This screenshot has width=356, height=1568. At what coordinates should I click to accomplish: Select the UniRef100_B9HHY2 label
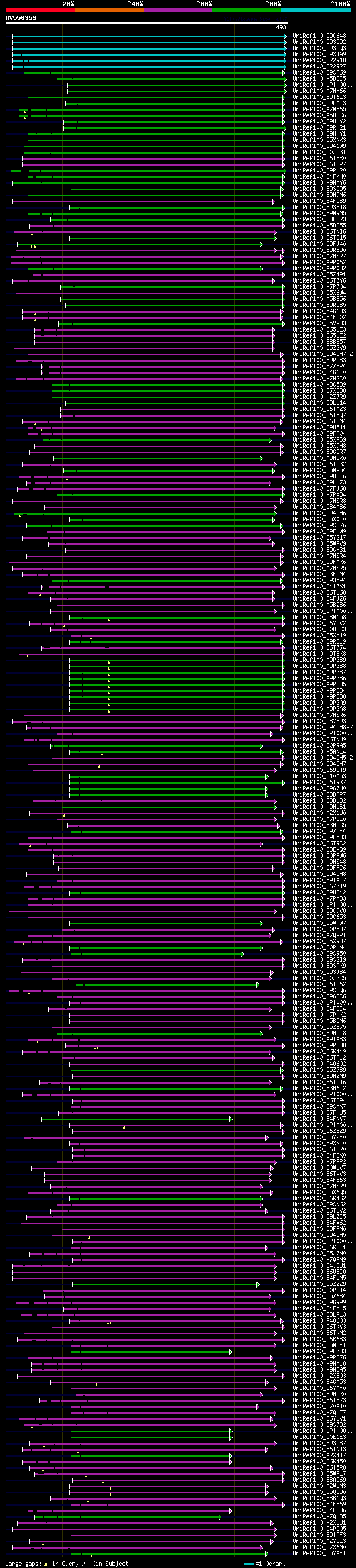click(x=319, y=122)
